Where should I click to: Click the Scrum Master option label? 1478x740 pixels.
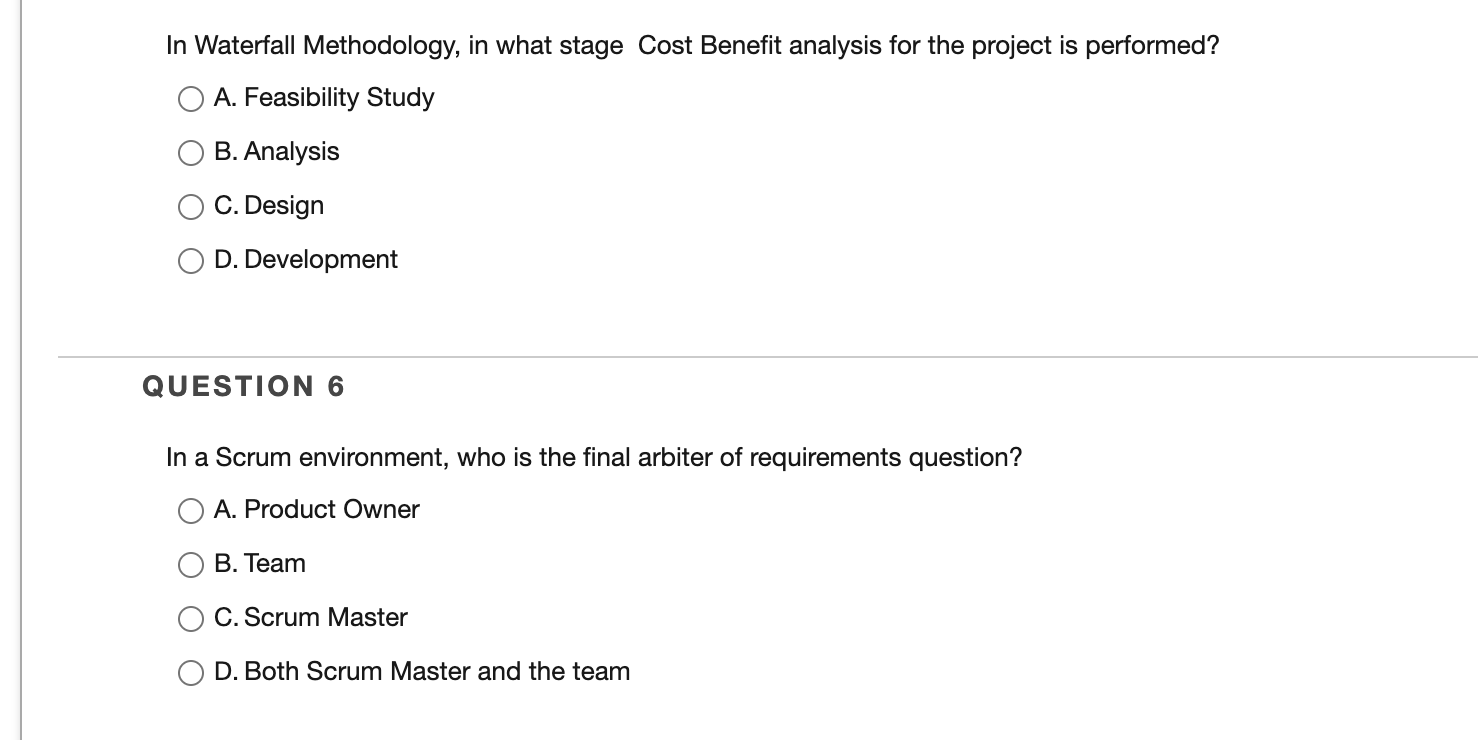311,618
